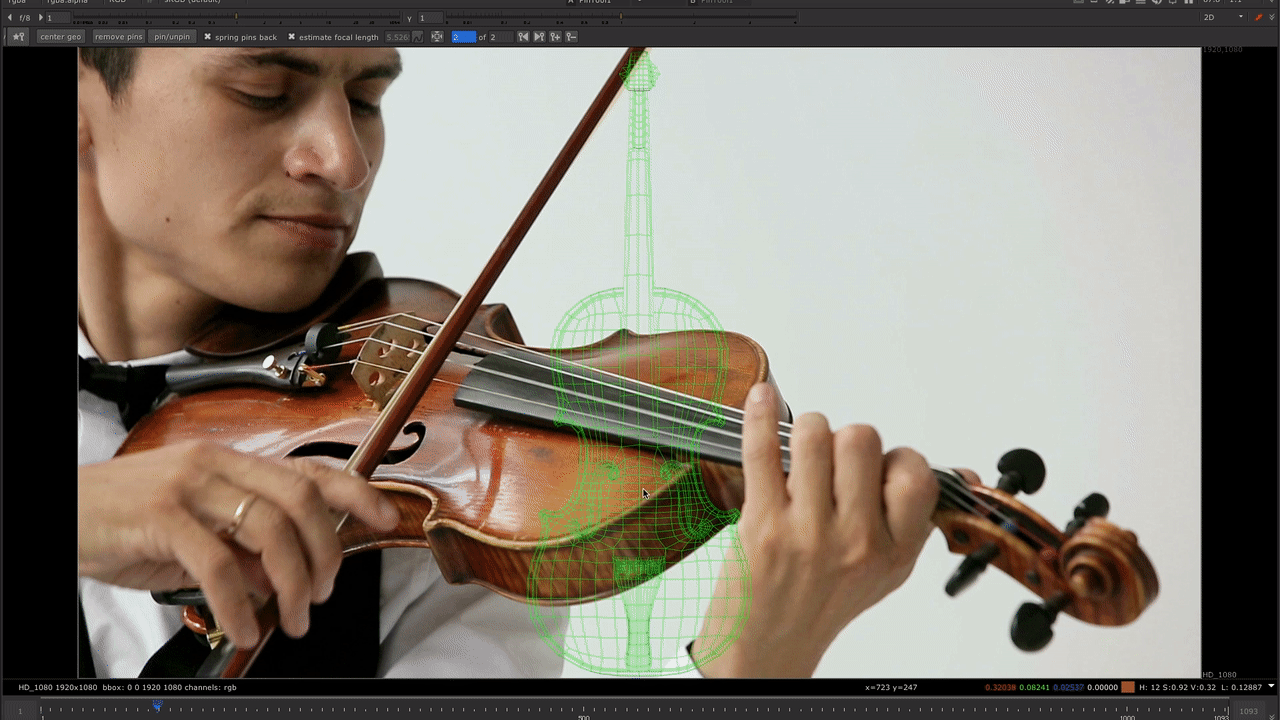Click the timeline start frame field 1
This screenshot has height=720, width=1280.
(20, 711)
